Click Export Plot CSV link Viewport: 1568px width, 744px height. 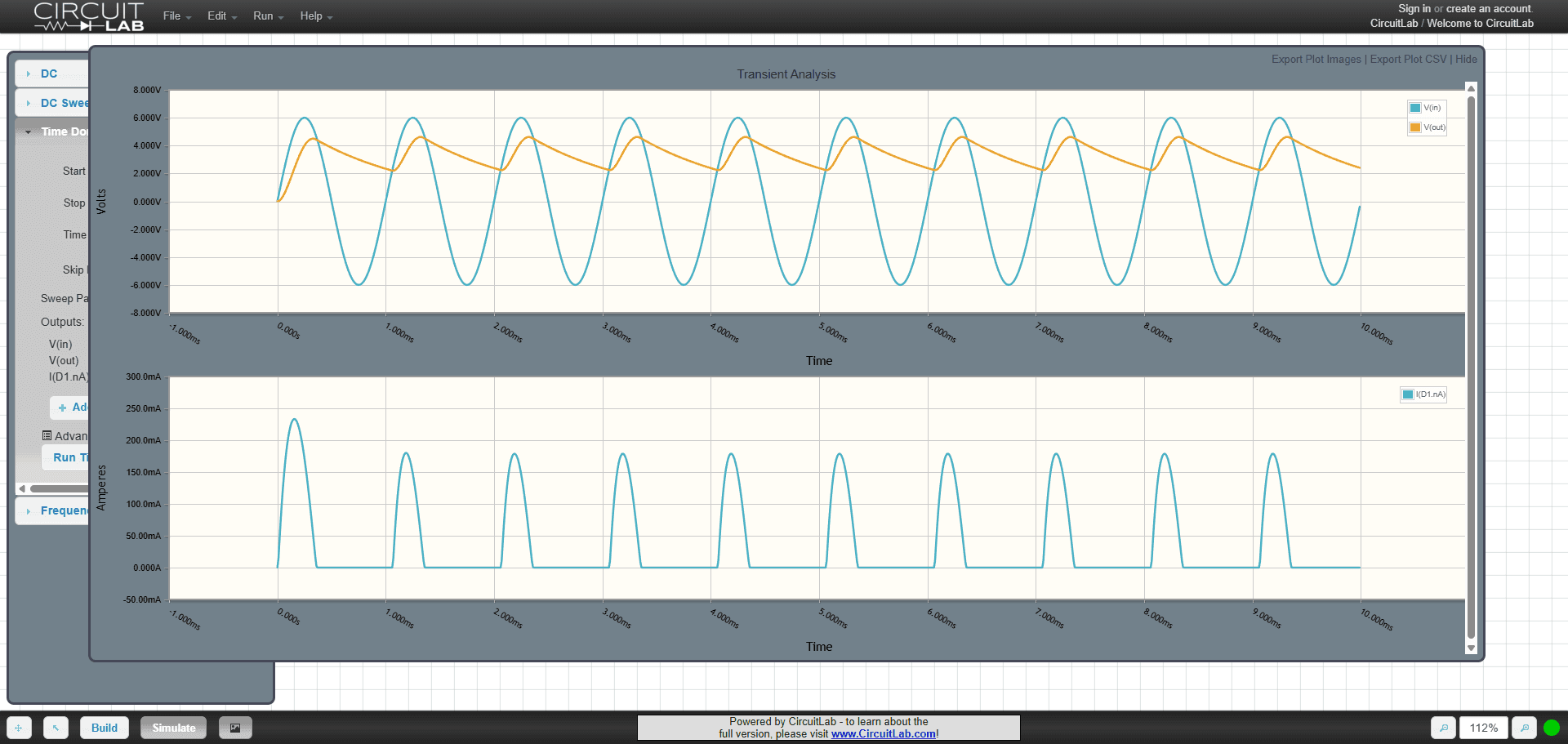pyautogui.click(x=1408, y=60)
